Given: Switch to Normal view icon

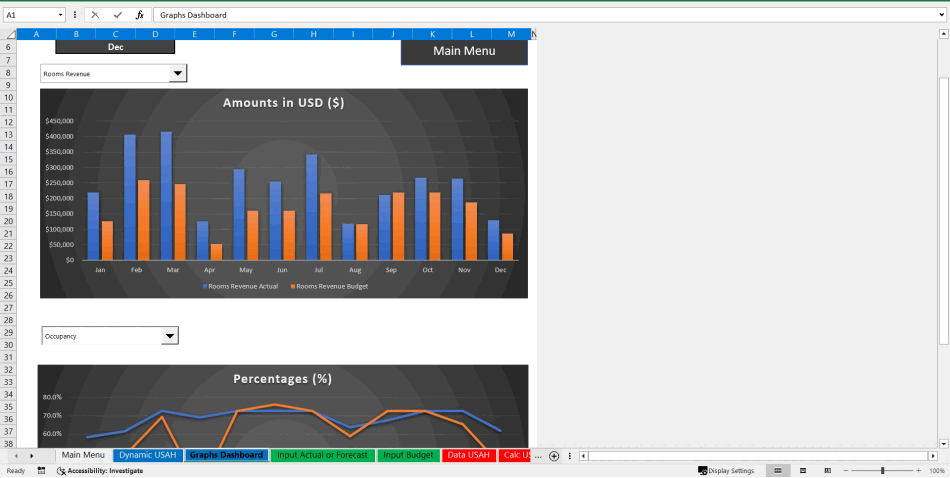Looking at the screenshot, I should tap(778, 471).
